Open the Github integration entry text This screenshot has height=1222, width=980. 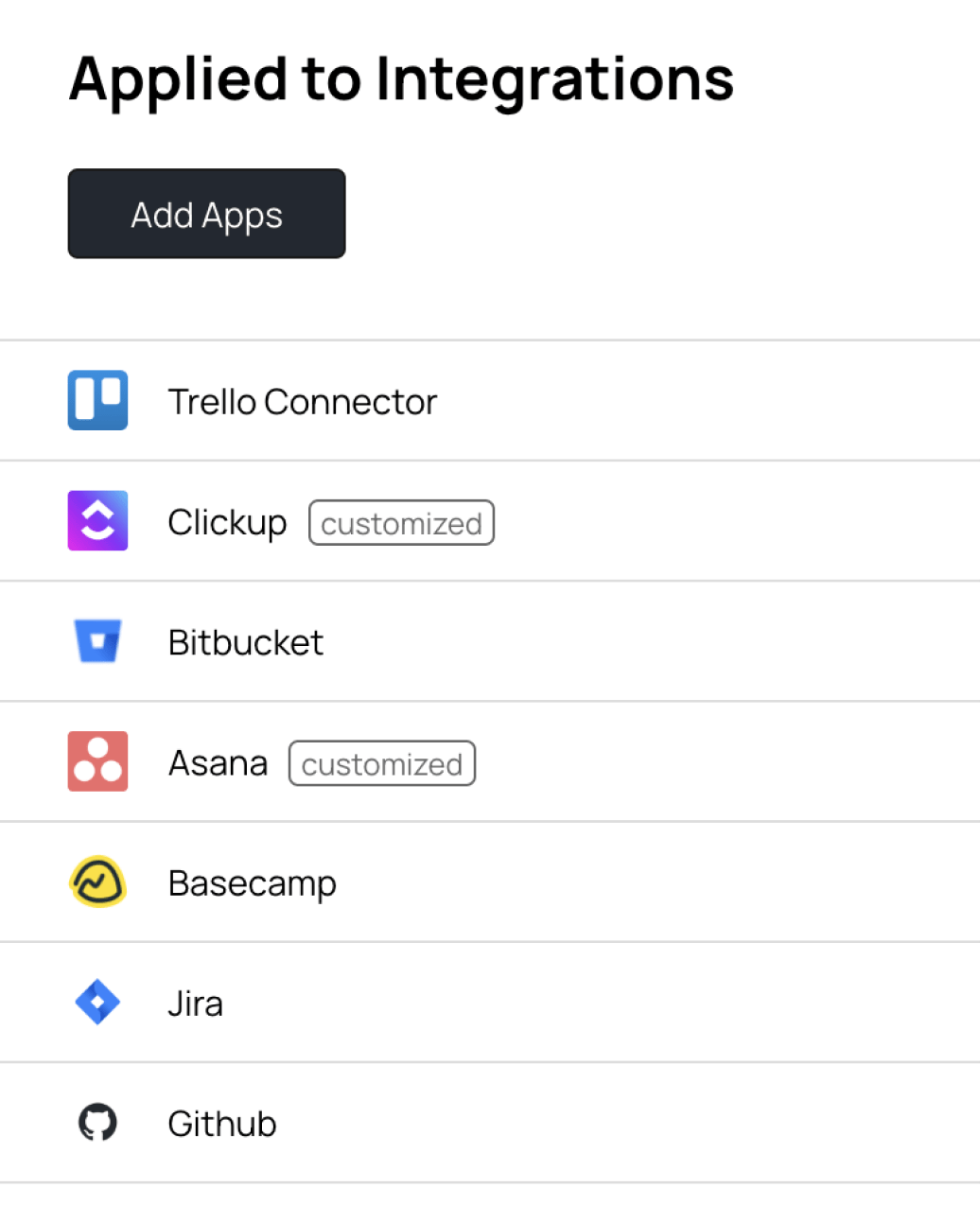(222, 1124)
